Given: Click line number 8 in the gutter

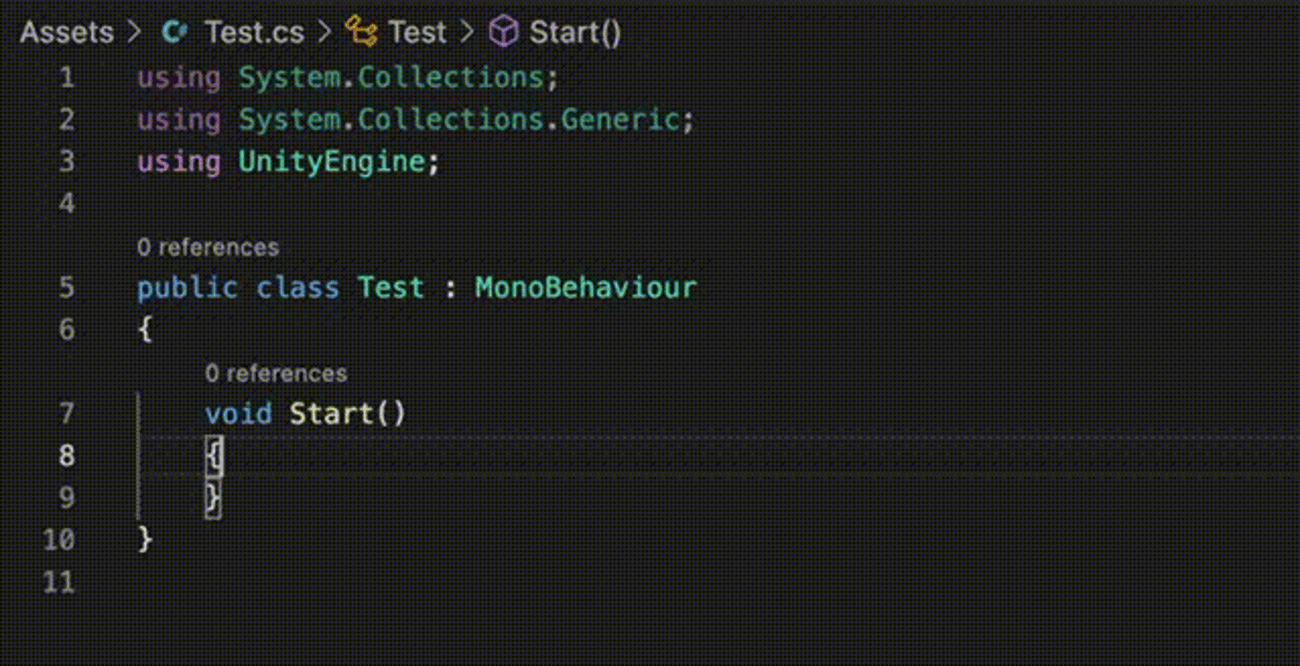Looking at the screenshot, I should click(66, 456).
